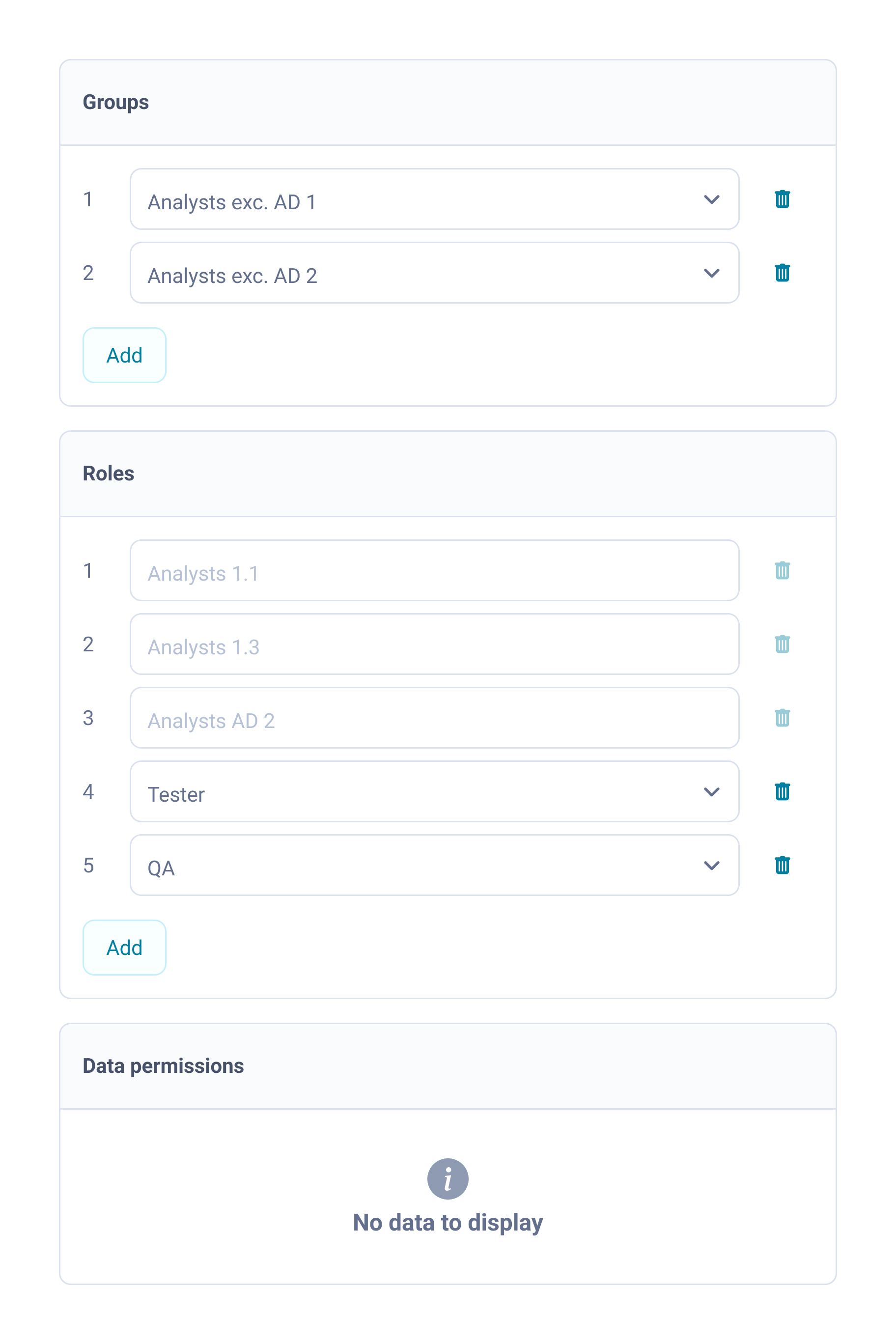
Task: Click trash icon beside Analysts AD 2 role
Action: click(x=782, y=718)
